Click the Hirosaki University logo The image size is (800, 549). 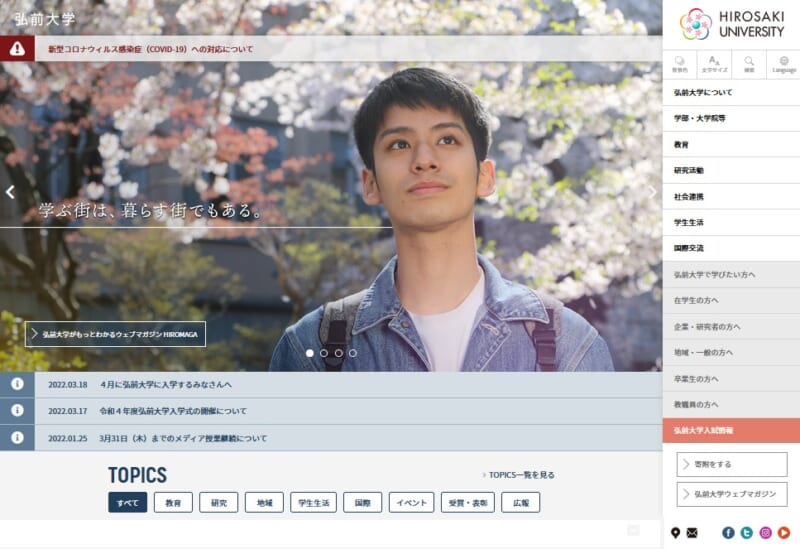coord(732,24)
